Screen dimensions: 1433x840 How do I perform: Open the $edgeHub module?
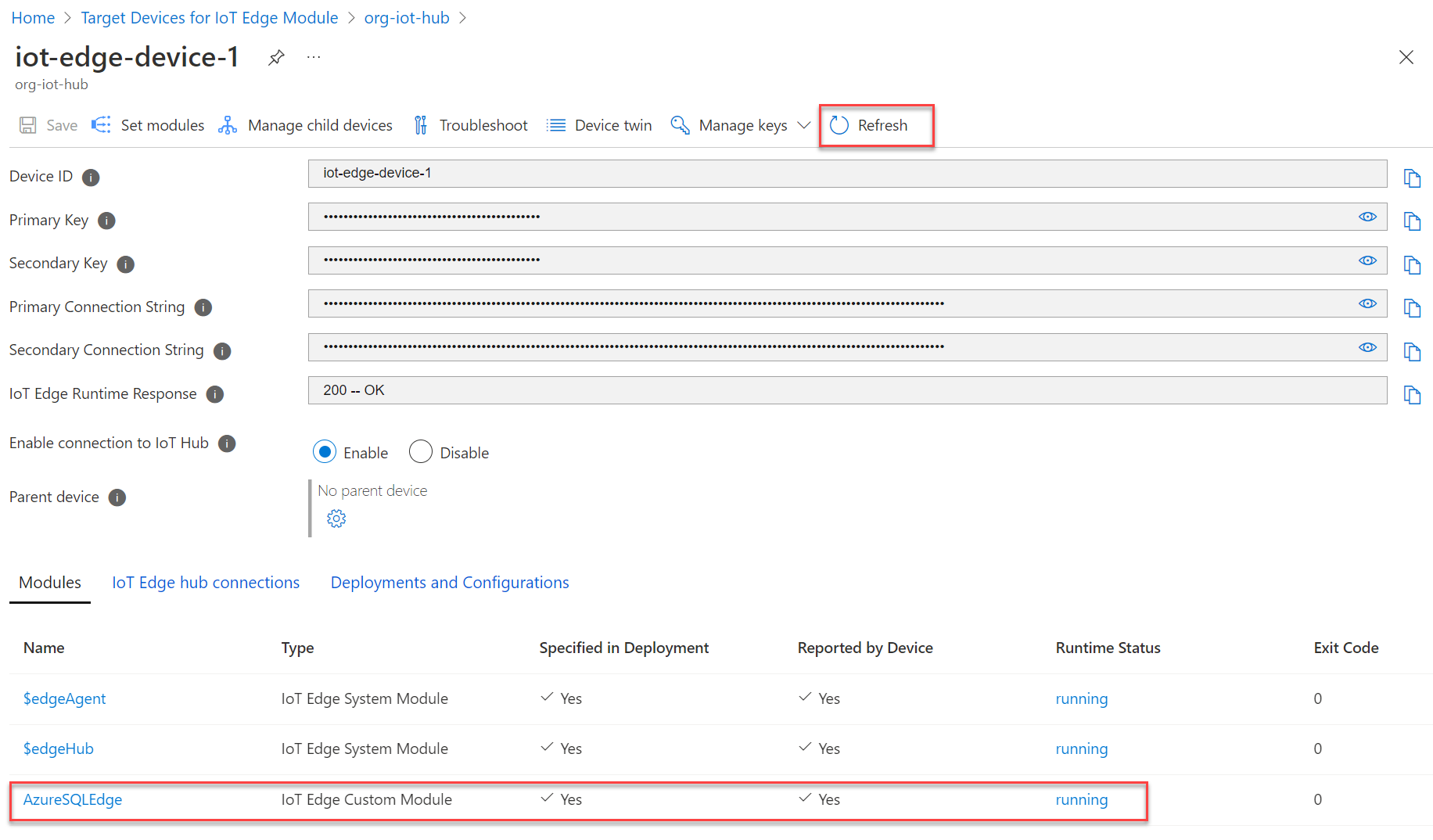point(59,748)
